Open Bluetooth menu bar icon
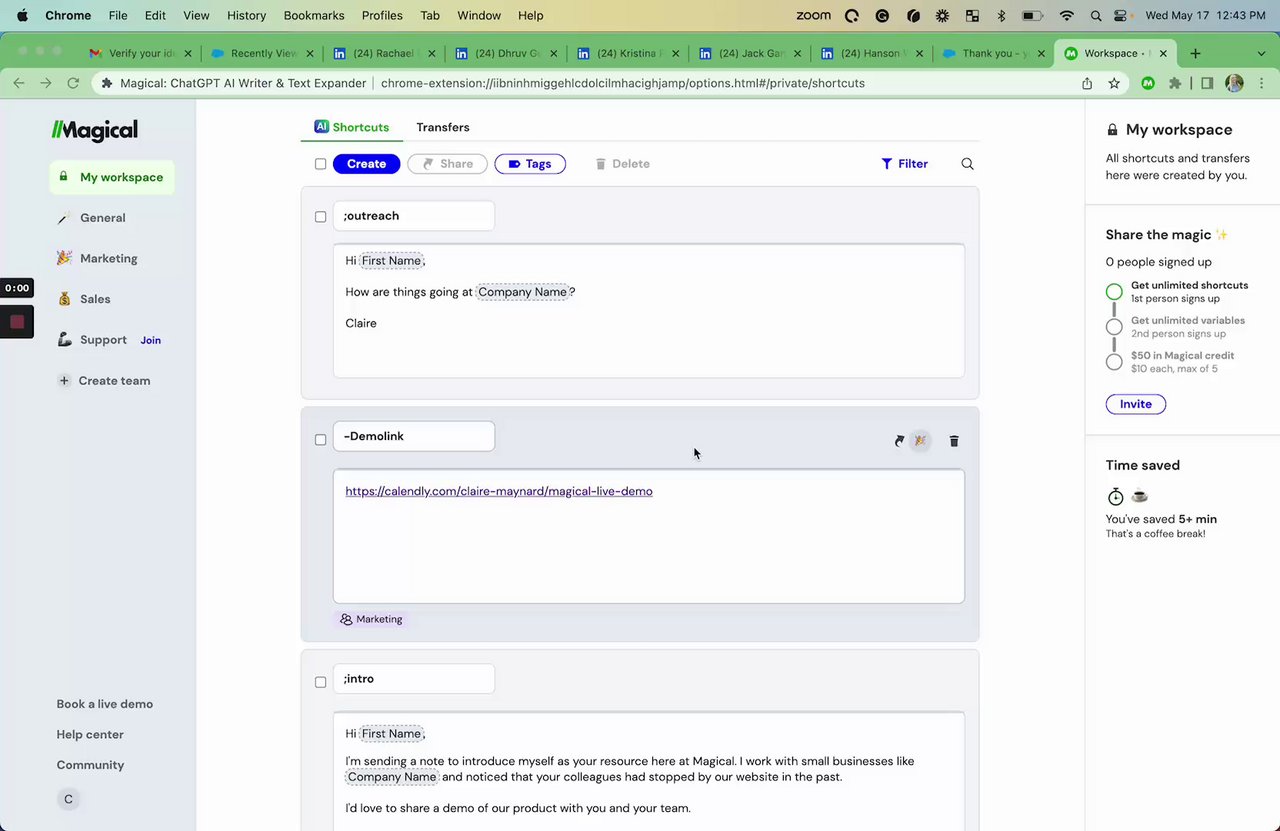Screen dimensions: 1280x831 pyautogui.click(x=1001, y=15)
